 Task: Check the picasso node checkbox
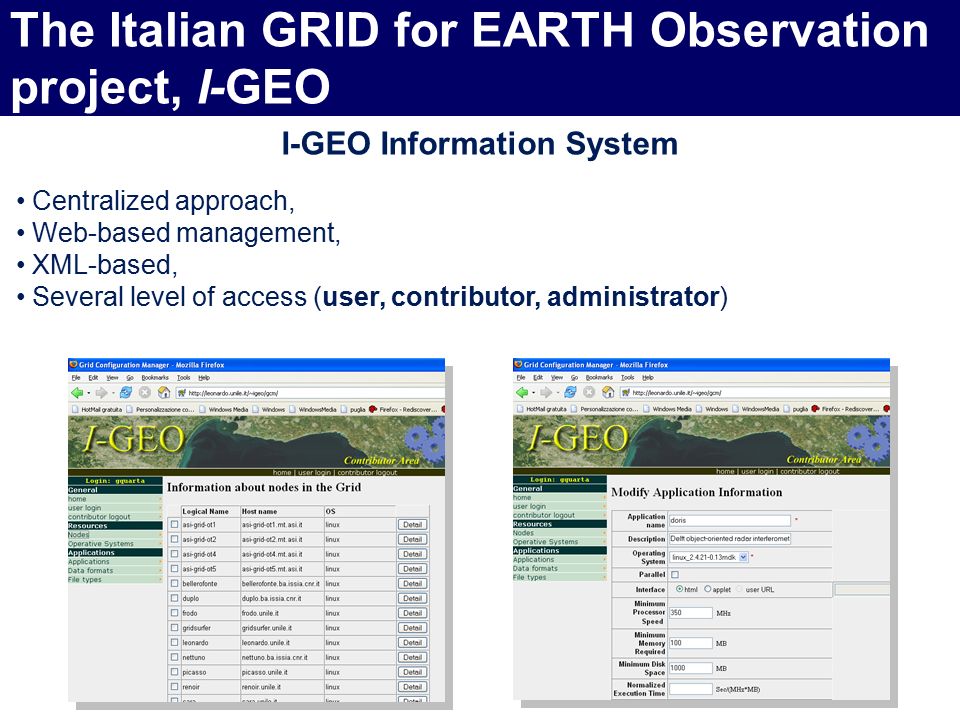tap(174, 672)
